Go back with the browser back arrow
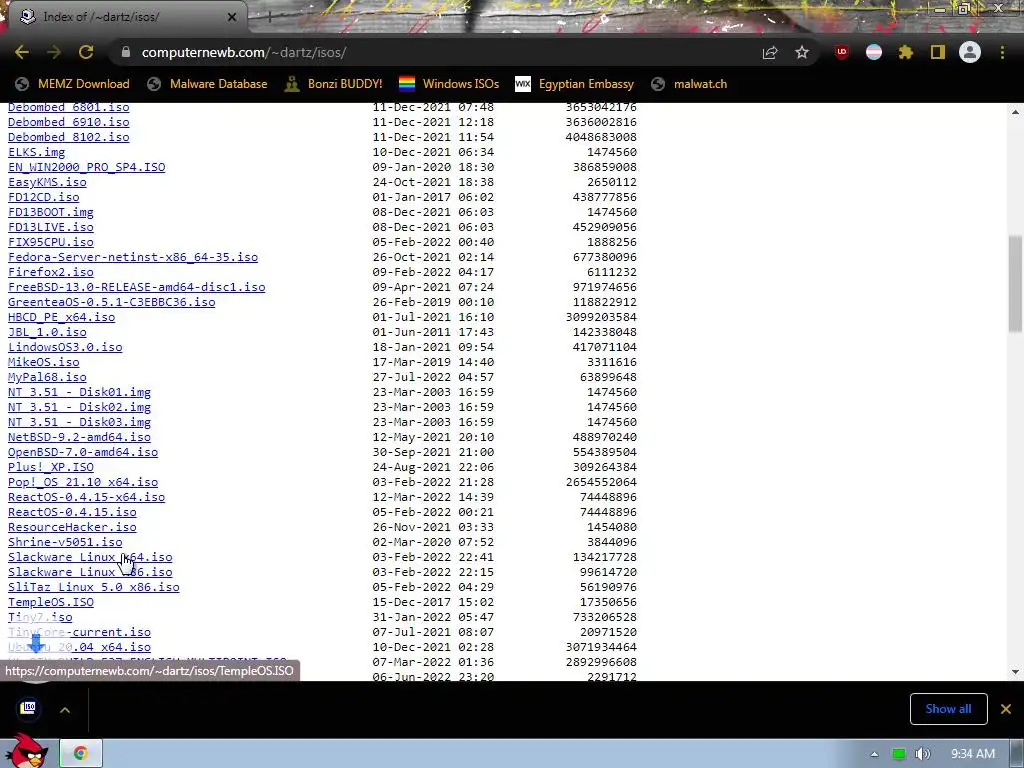This screenshot has width=1024, height=768. click(22, 52)
